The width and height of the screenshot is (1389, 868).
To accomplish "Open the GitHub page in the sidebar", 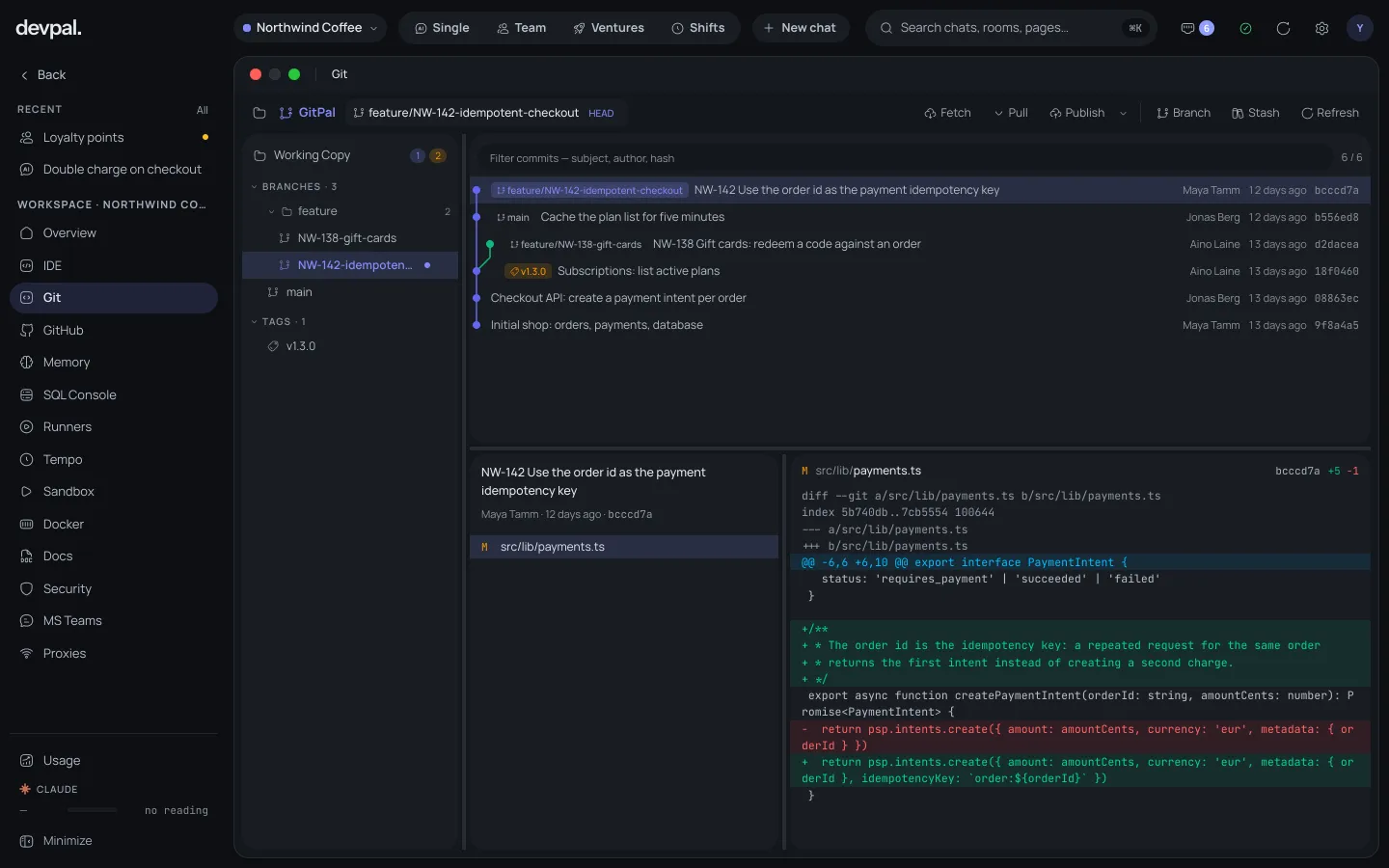I will pyautogui.click(x=114, y=330).
